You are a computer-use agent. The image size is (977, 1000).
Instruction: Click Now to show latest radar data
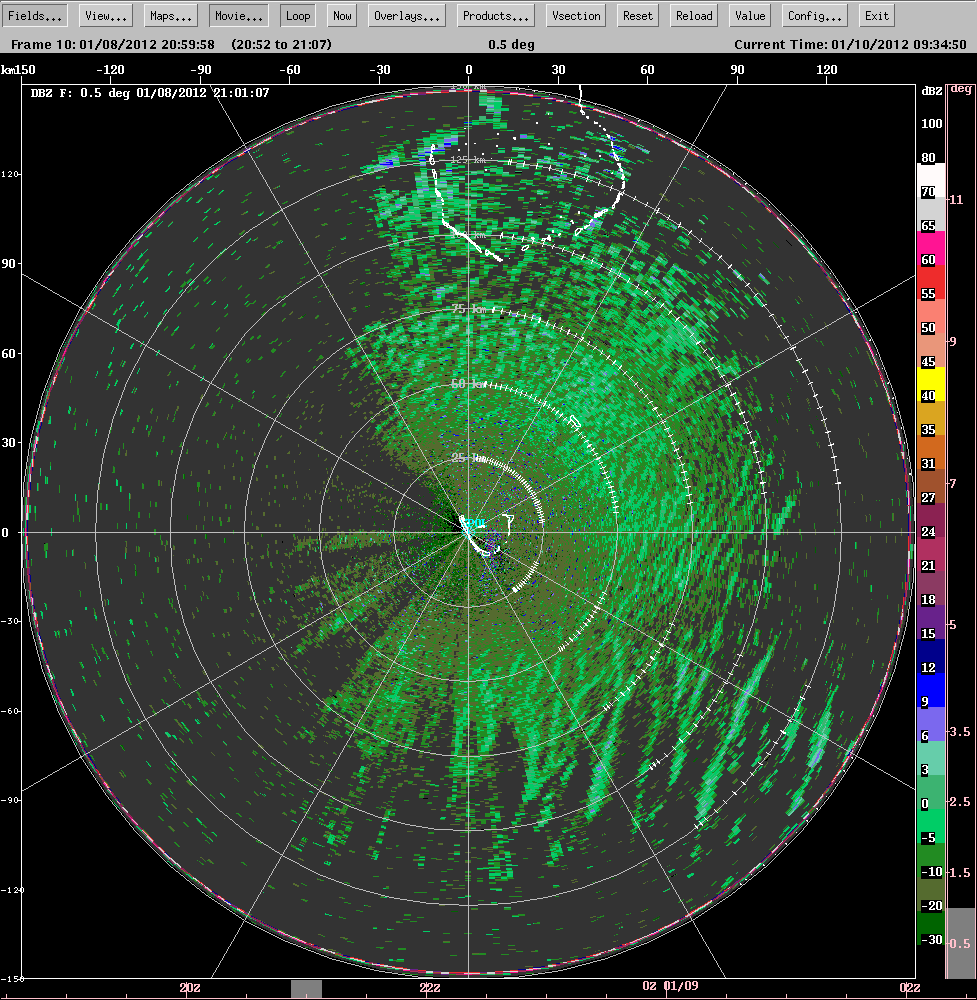coord(341,15)
